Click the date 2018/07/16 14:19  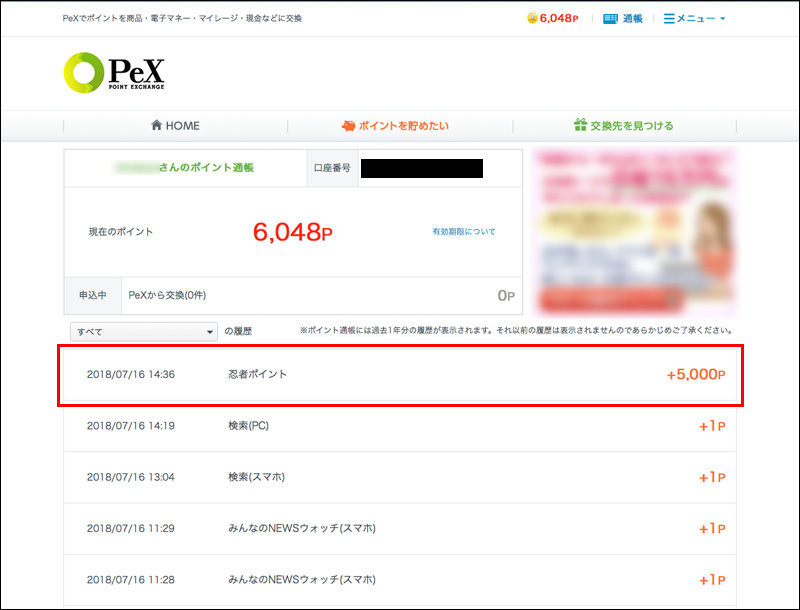coord(131,426)
